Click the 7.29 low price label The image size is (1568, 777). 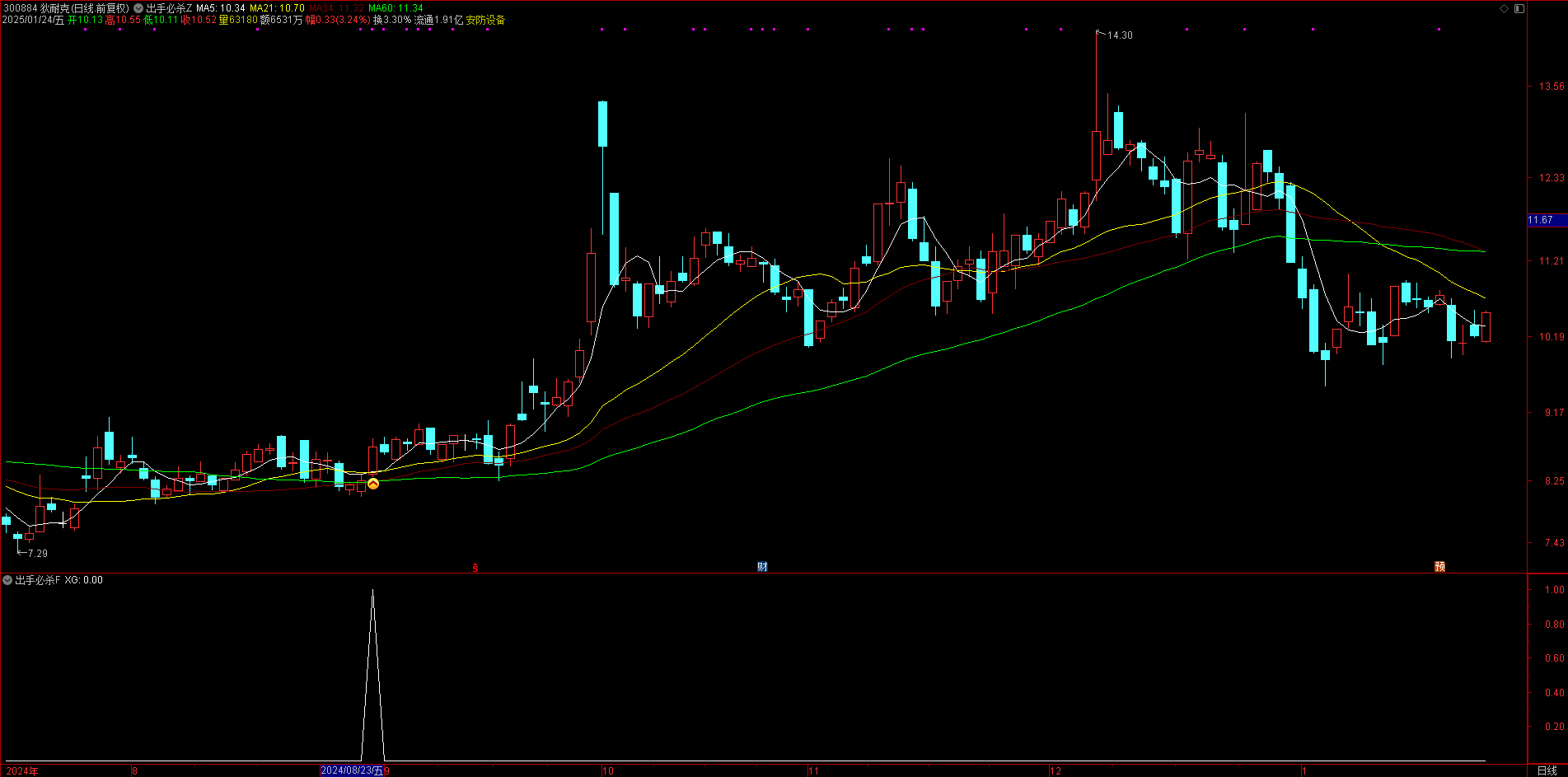point(38,554)
